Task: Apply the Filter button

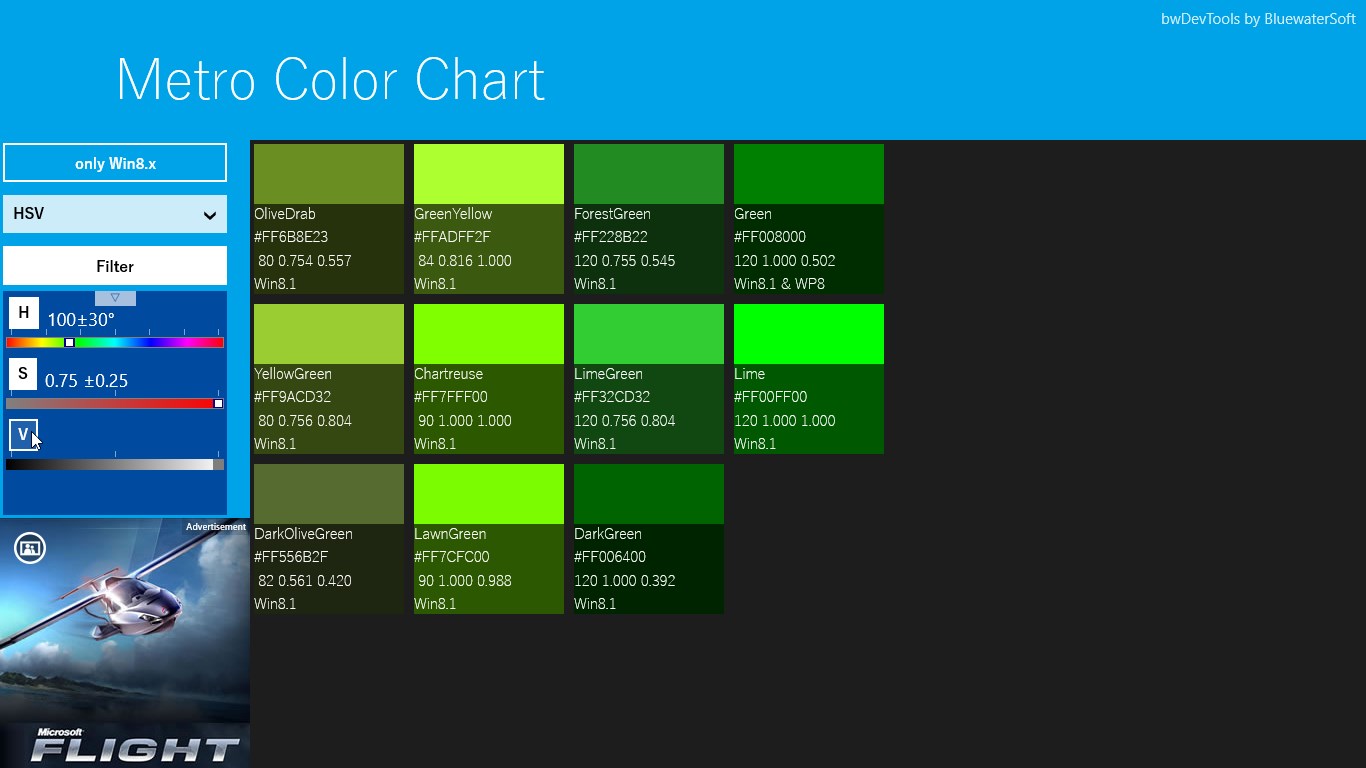Action: [114, 266]
